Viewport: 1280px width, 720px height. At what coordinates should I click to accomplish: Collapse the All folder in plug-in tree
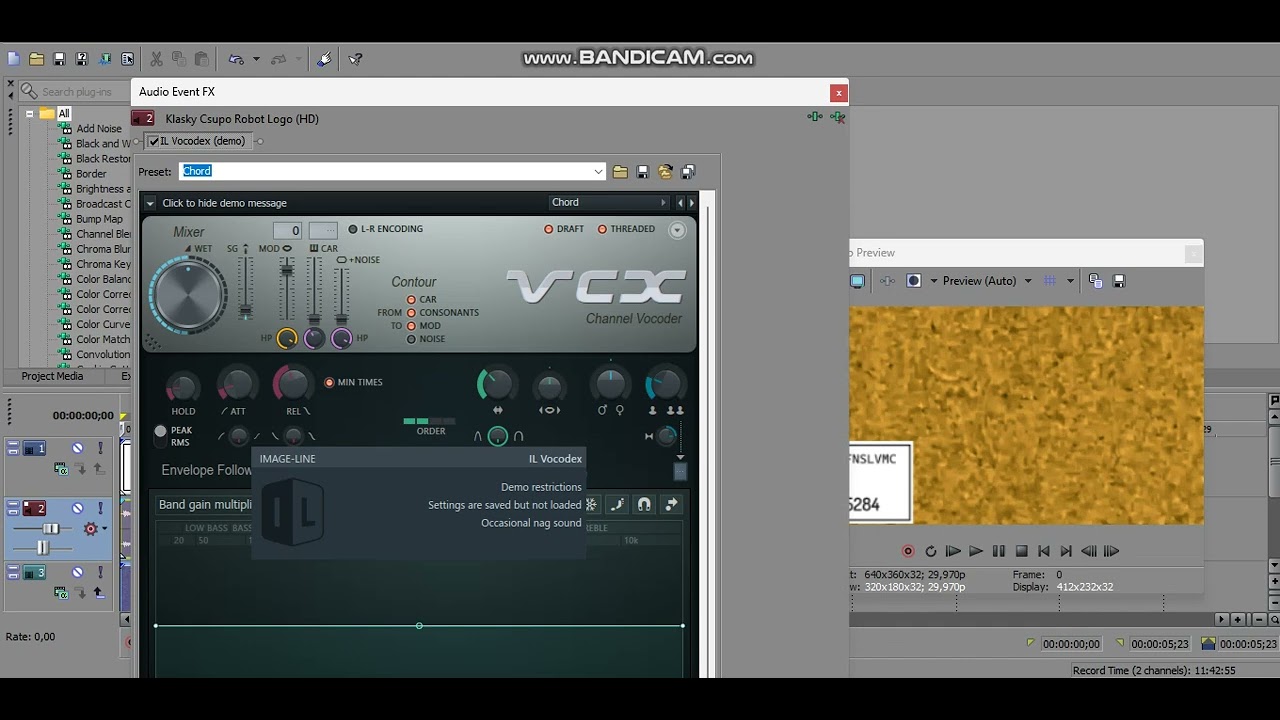click(x=30, y=114)
